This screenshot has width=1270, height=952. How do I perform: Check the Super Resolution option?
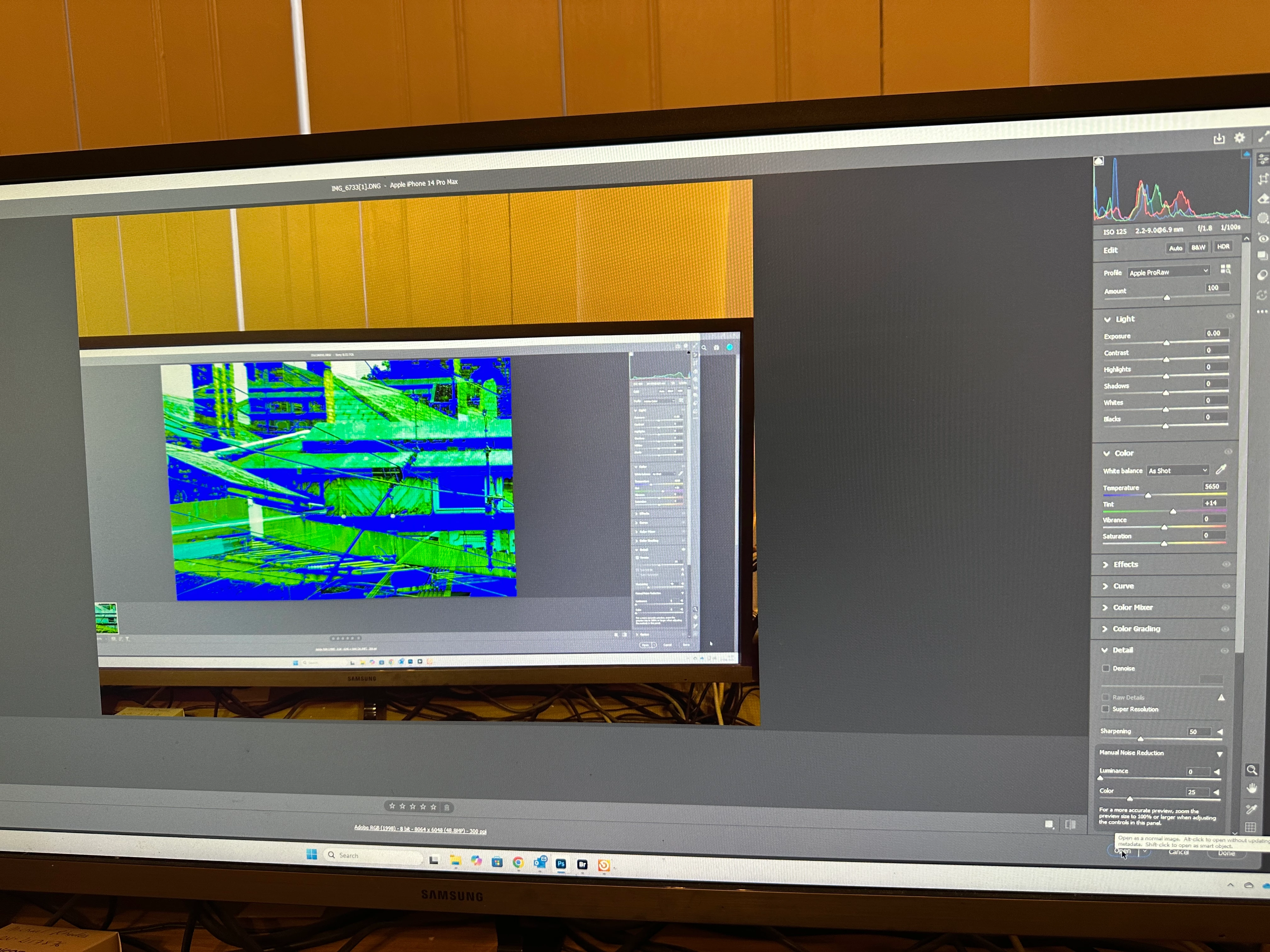(1105, 709)
